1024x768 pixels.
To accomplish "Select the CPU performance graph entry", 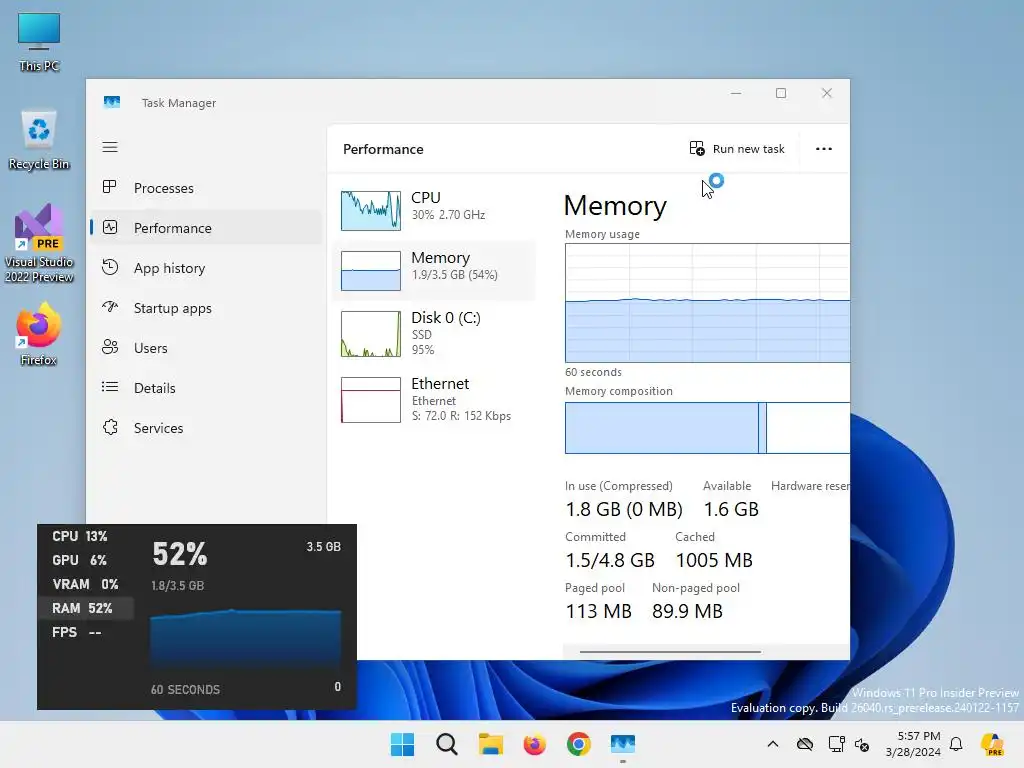I will point(434,210).
